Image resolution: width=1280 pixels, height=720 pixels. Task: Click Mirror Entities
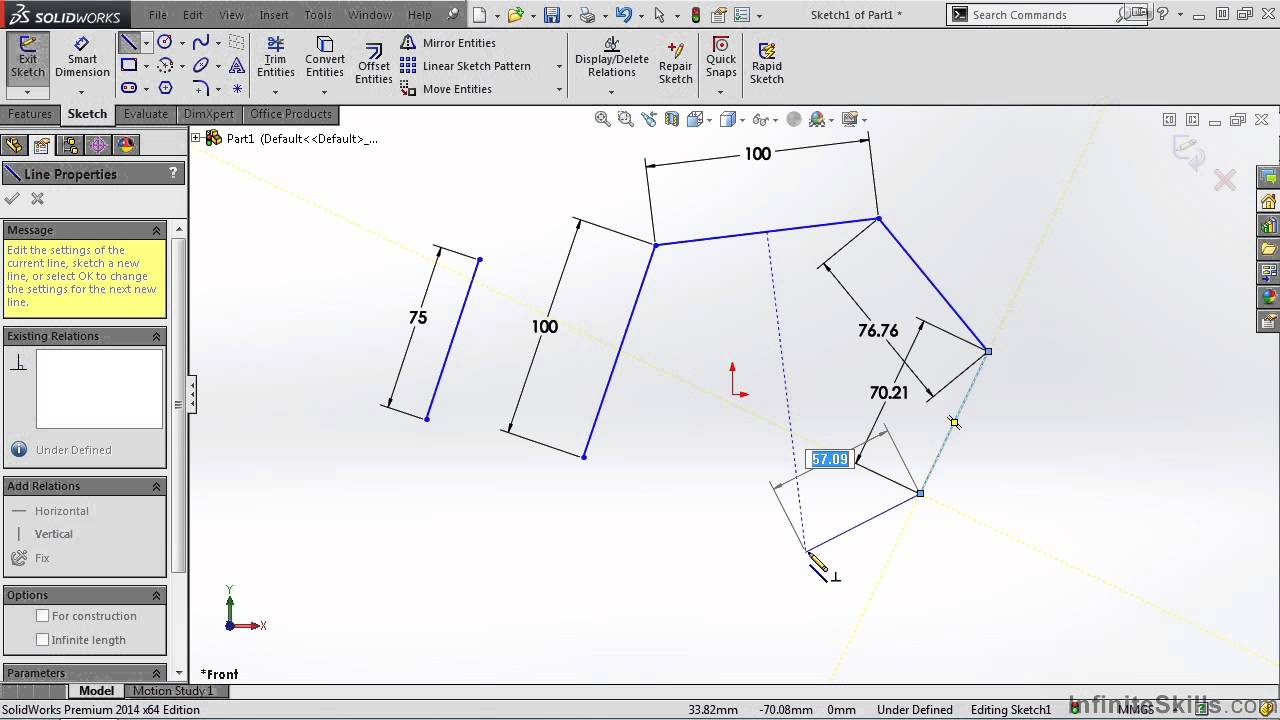pos(448,43)
